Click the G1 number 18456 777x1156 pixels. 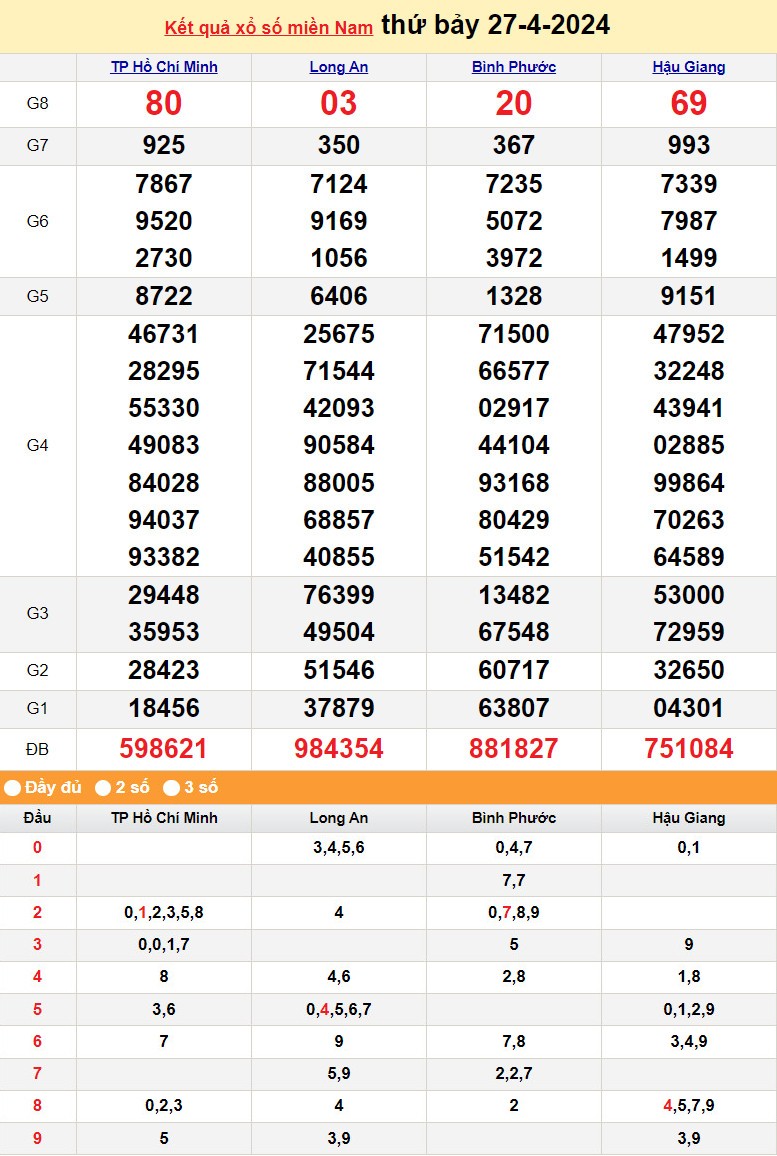164,709
